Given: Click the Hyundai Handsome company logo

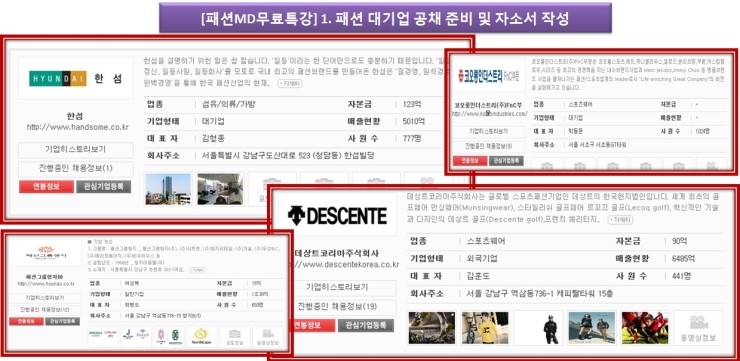Looking at the screenshot, I should click(x=76, y=78).
